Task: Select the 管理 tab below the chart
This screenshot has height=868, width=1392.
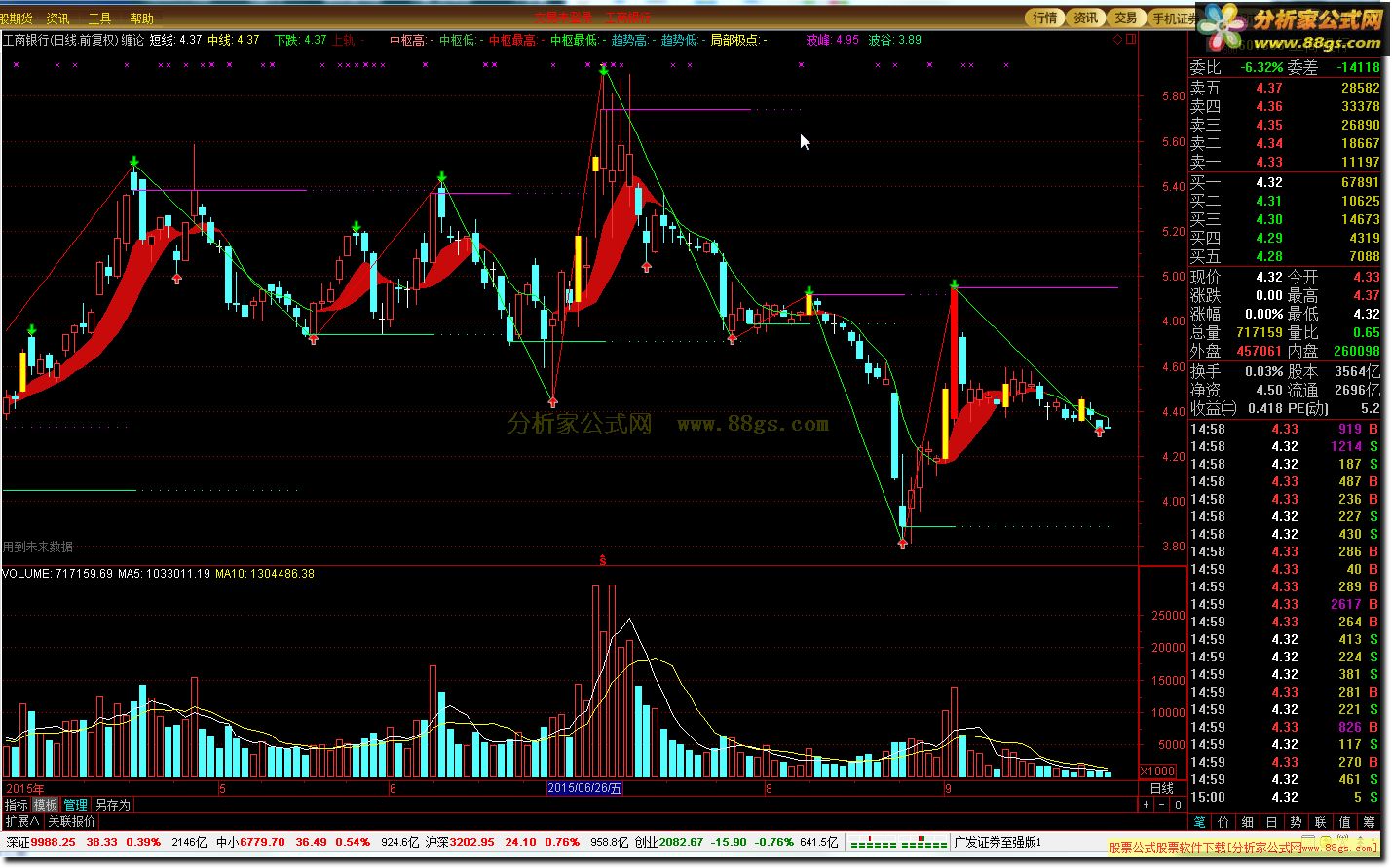Action: [75, 805]
